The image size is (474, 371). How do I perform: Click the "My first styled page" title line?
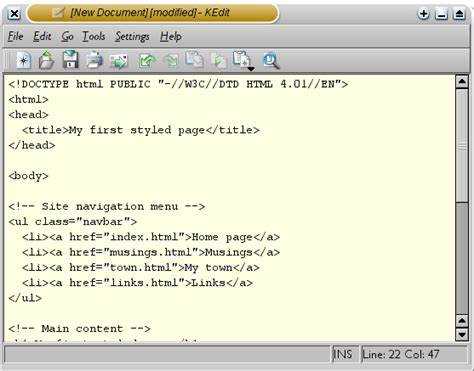[141, 130]
